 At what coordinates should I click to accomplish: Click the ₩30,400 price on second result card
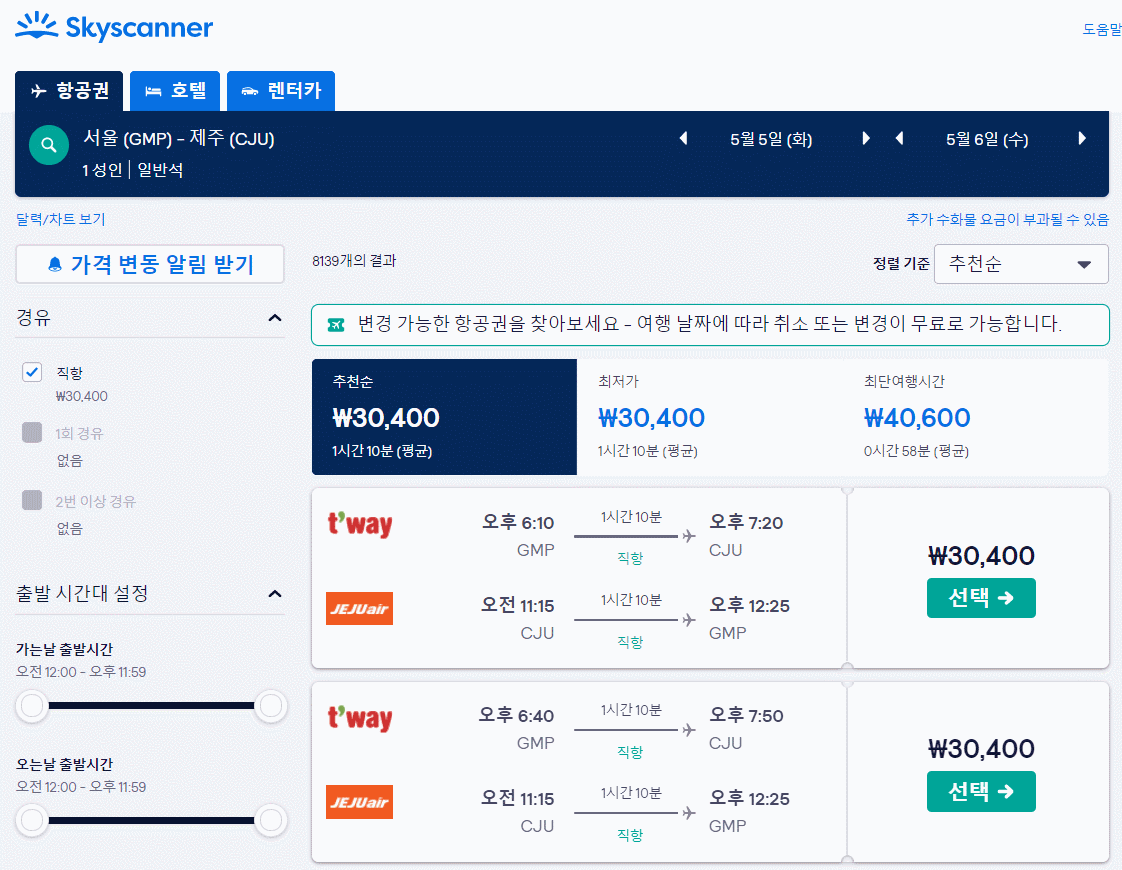point(981,749)
